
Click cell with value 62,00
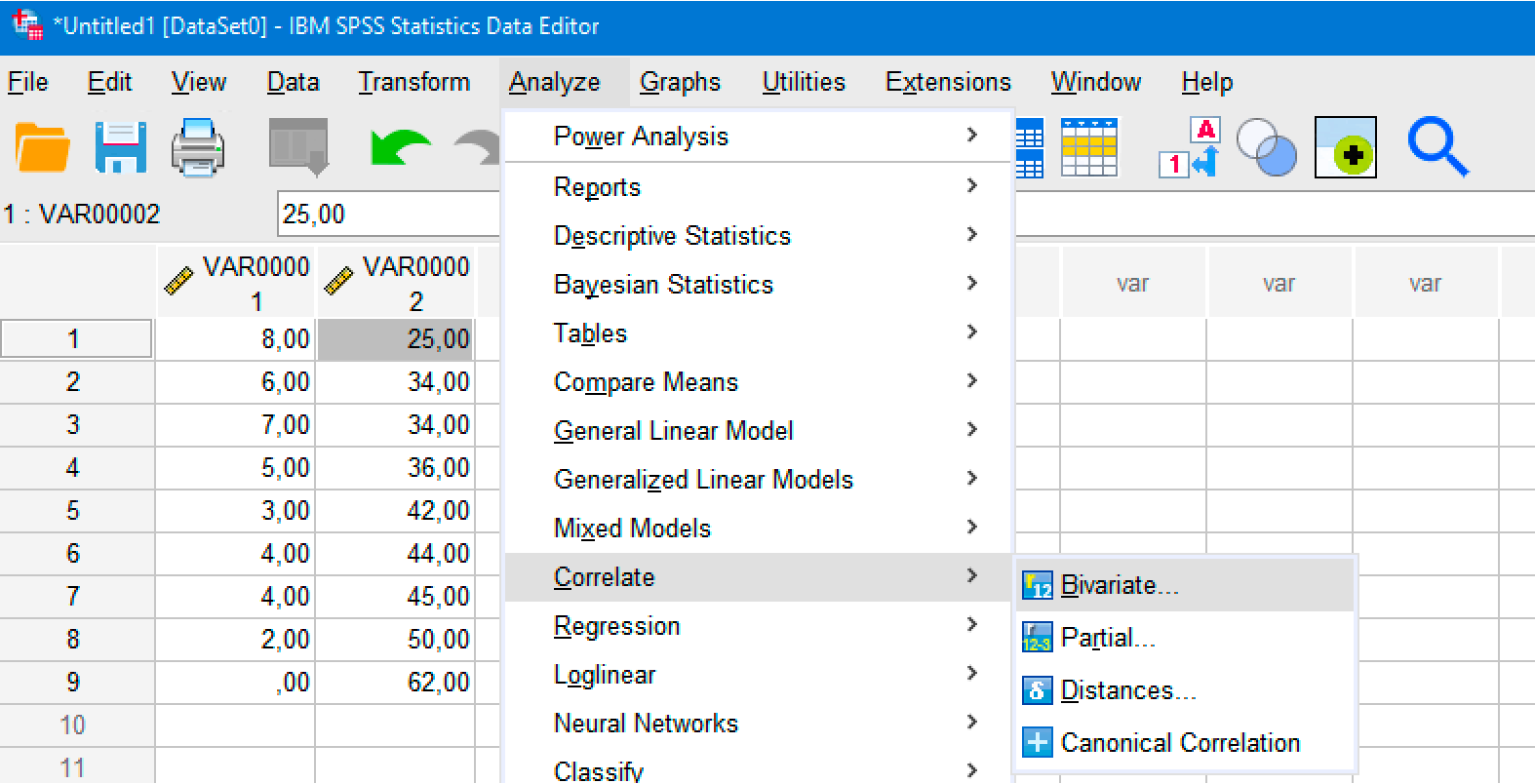point(395,683)
